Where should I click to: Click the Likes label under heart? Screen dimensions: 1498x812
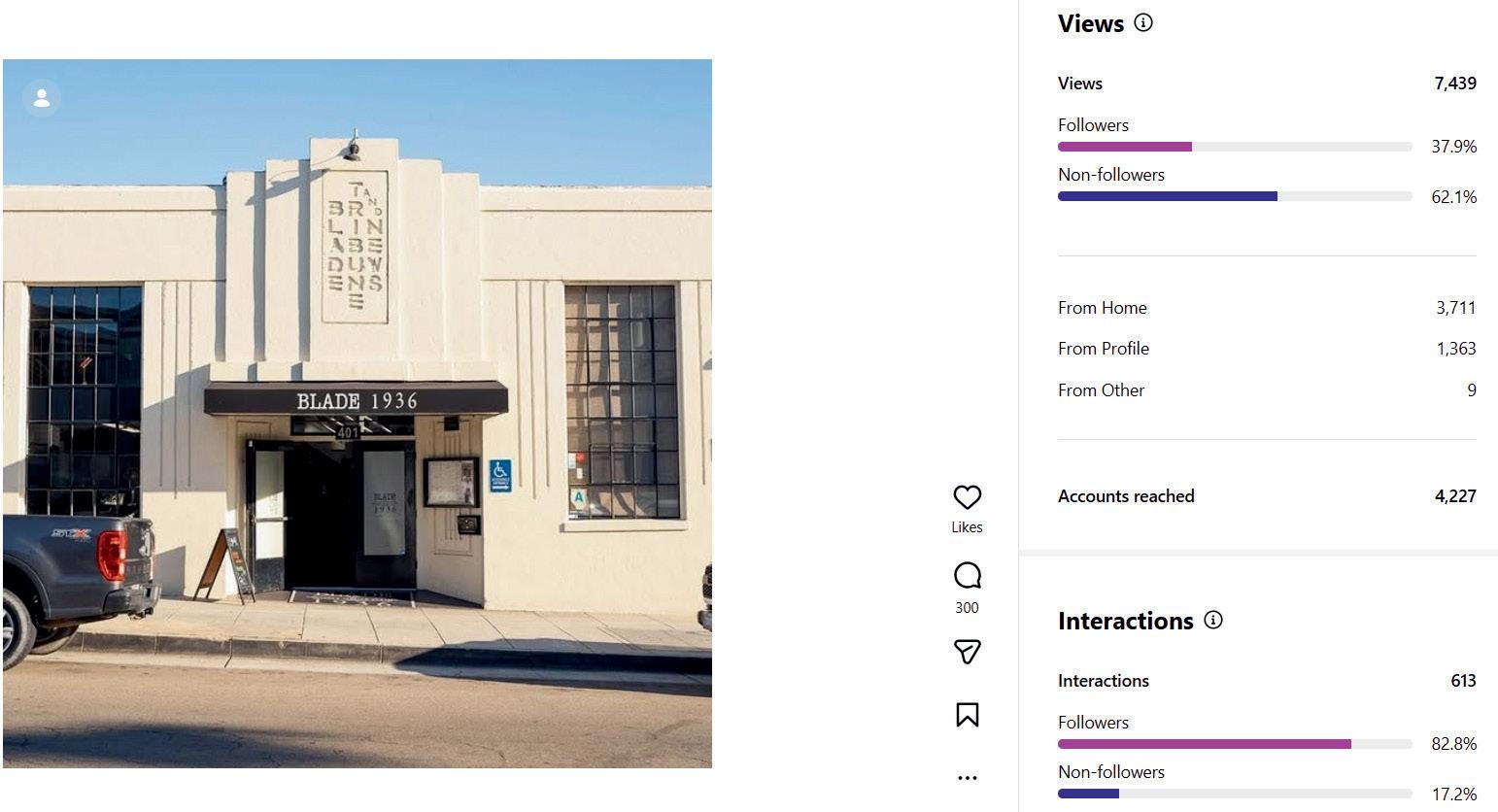967,527
